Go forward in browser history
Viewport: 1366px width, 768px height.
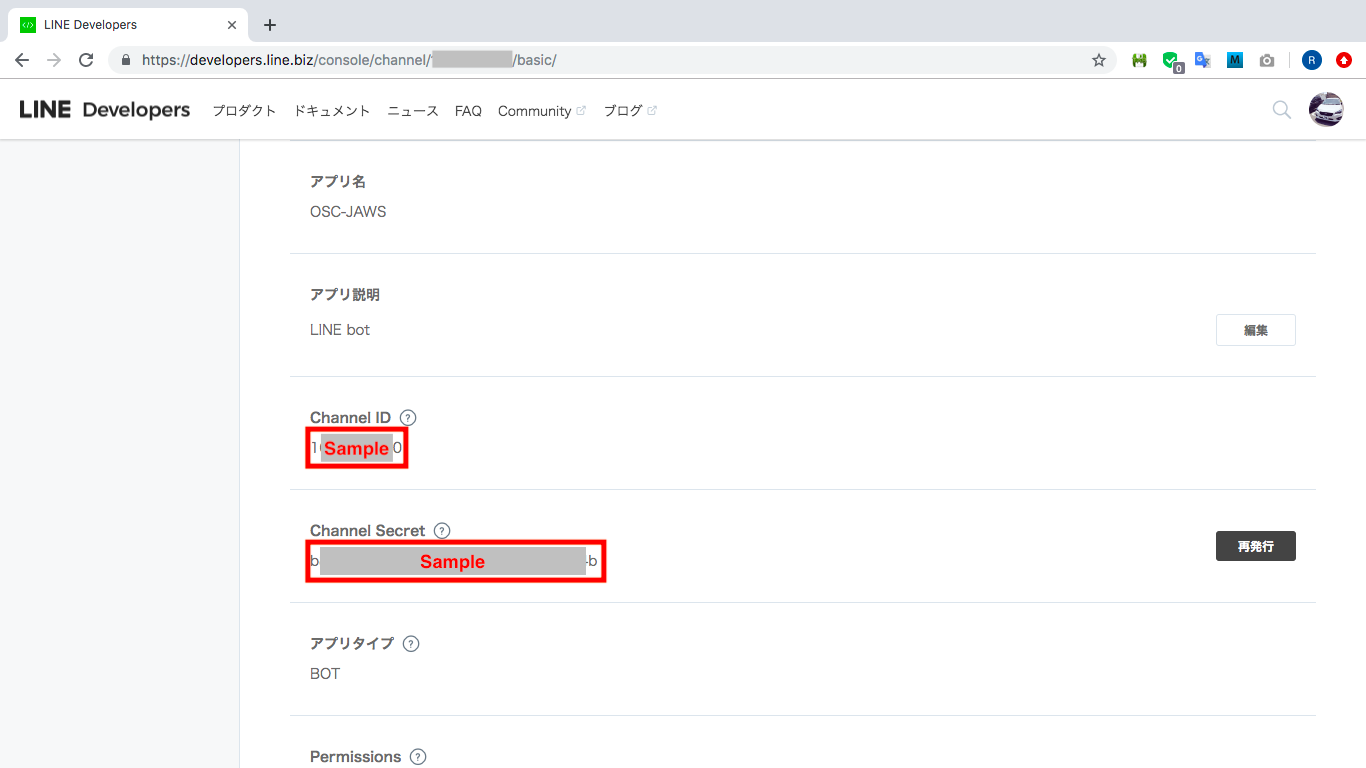[x=54, y=60]
